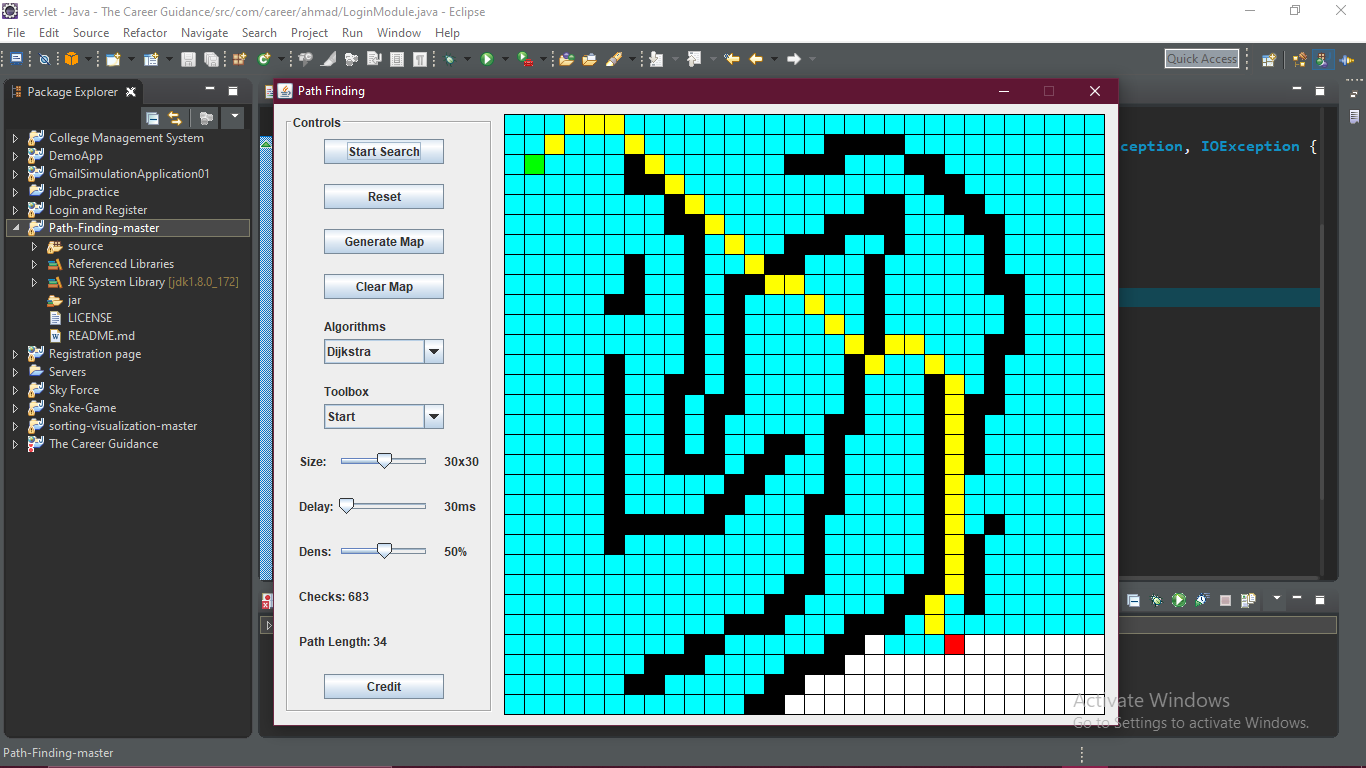The image size is (1366, 768).
Task: Open the Refactor menu
Action: (x=145, y=33)
